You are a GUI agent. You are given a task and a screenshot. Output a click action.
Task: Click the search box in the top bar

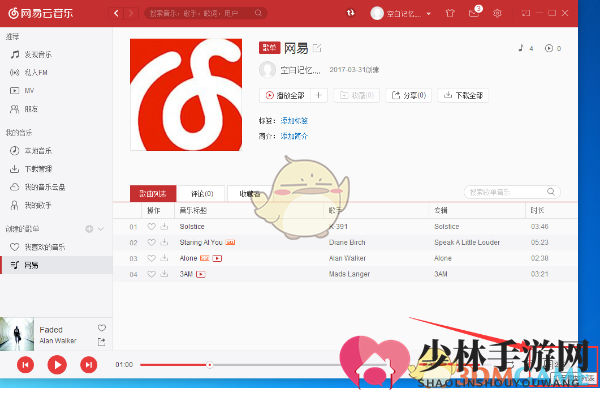point(205,13)
